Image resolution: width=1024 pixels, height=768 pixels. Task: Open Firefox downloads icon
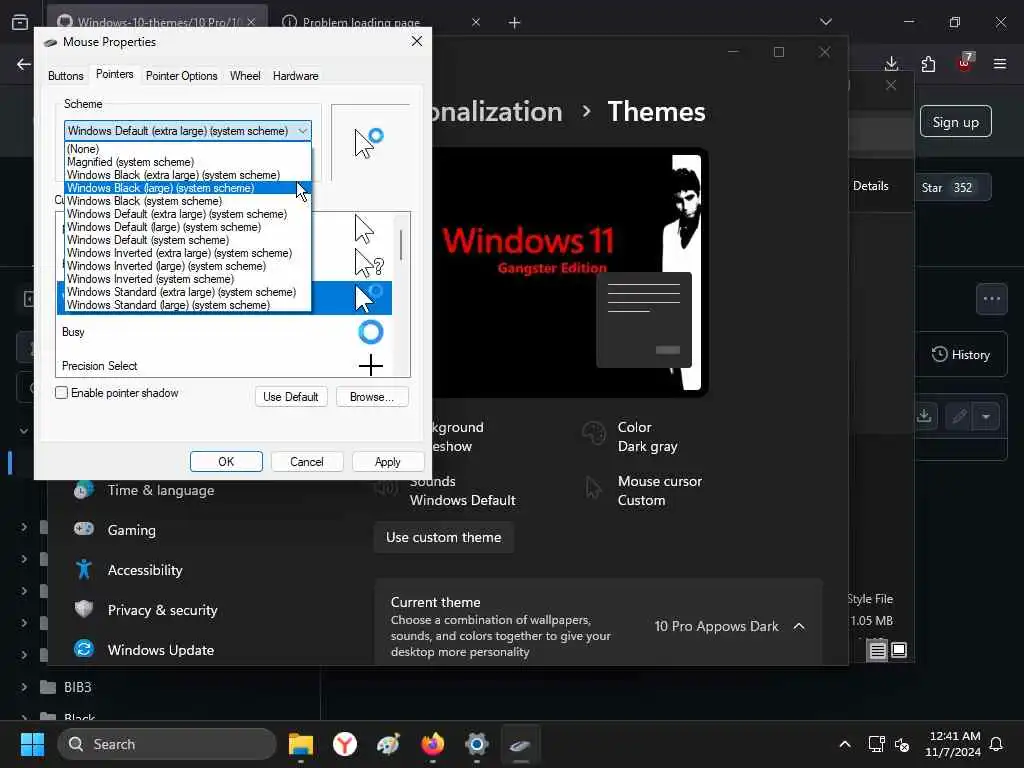click(x=891, y=63)
